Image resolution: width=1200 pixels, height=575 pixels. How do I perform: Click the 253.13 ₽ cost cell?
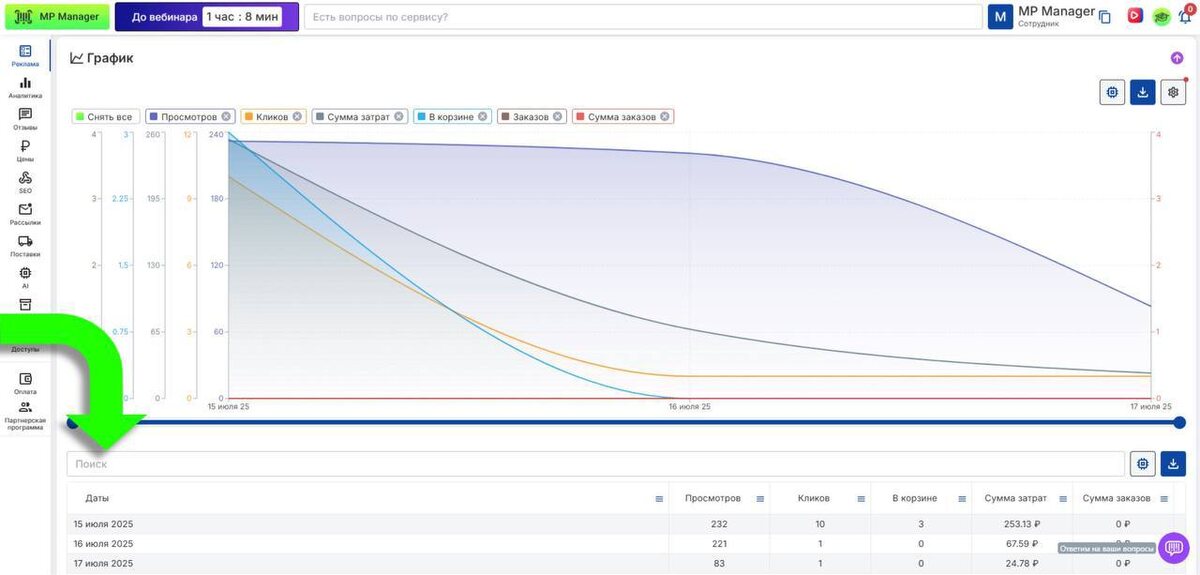[1021, 524]
